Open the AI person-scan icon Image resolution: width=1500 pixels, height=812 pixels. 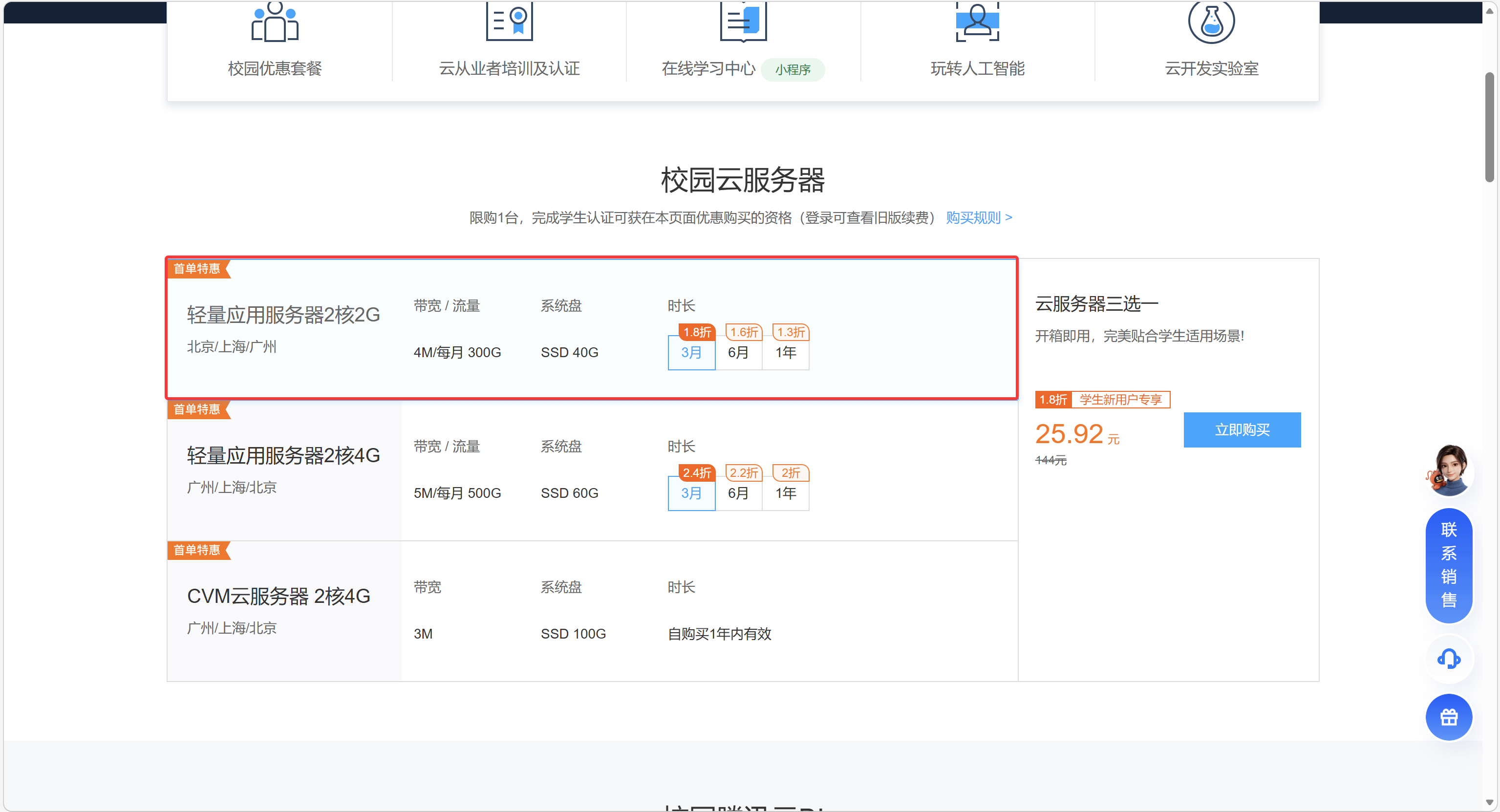tap(977, 22)
